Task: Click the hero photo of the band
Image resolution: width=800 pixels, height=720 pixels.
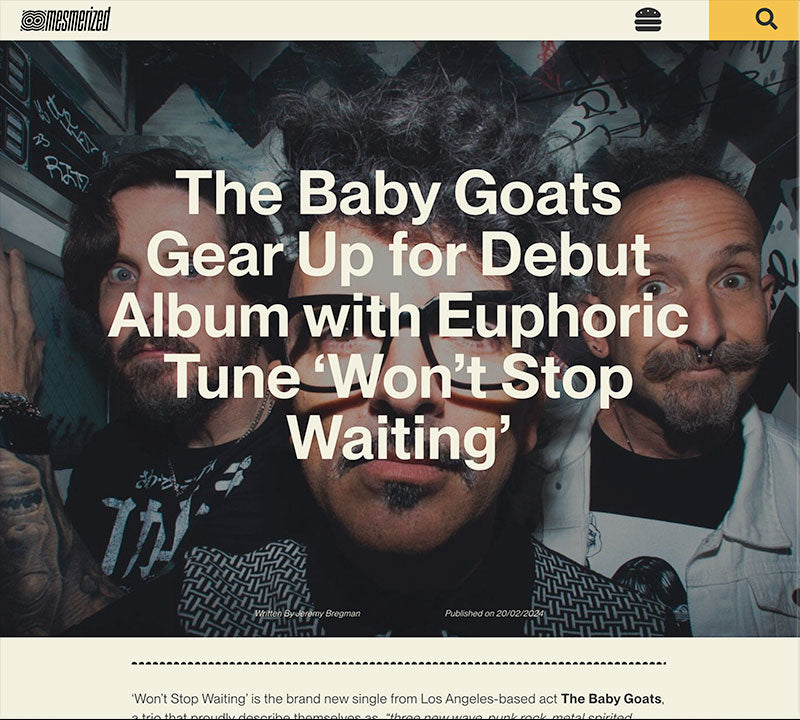Action: [400, 338]
